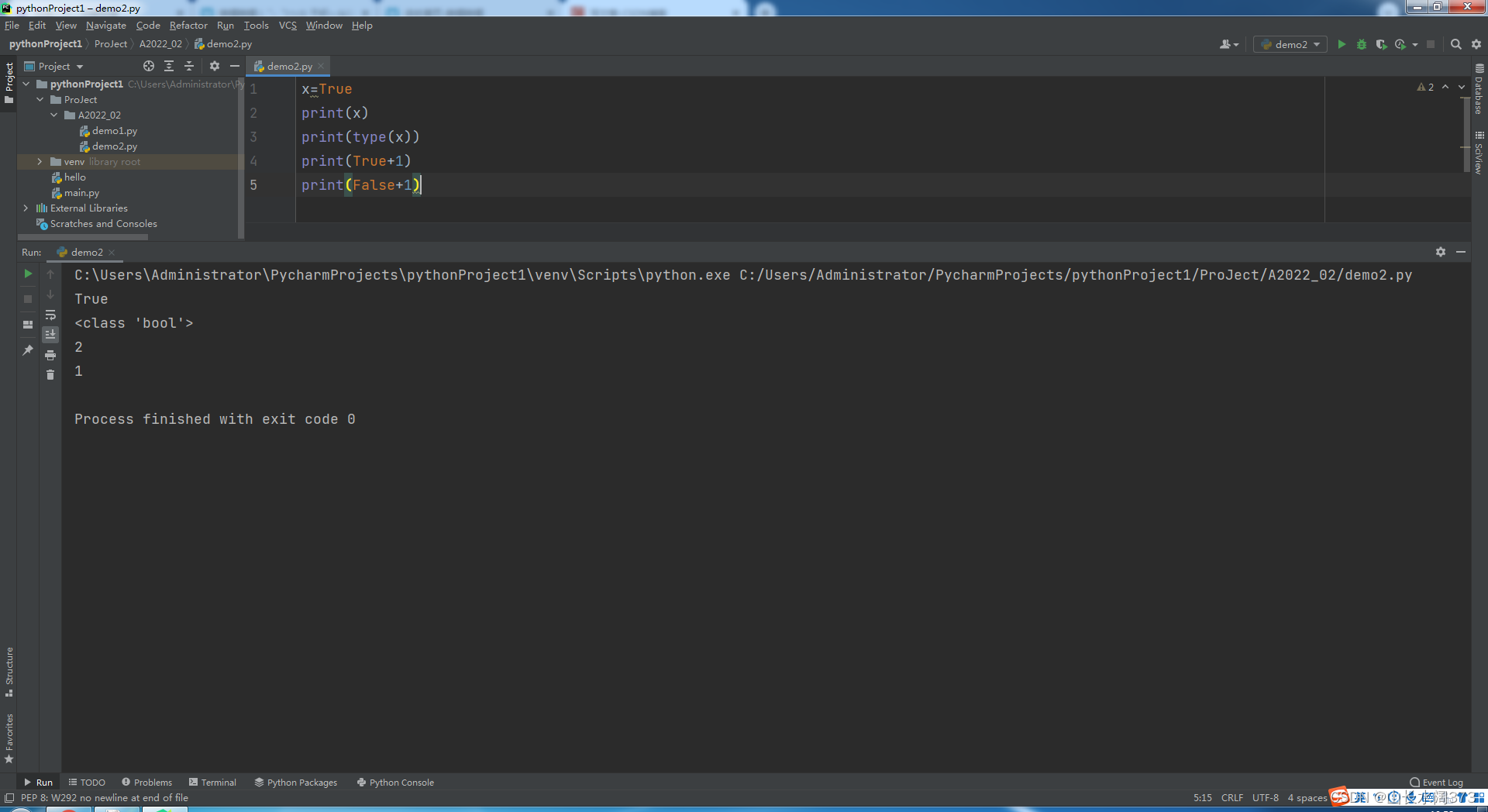Switch to the Terminal tab
The width and height of the screenshot is (1488, 812).
coord(212,783)
